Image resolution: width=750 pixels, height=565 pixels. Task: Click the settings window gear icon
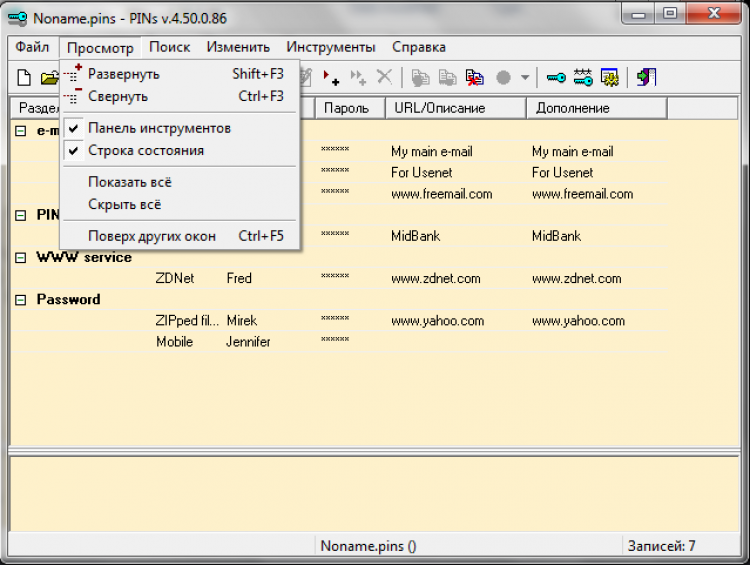pos(610,78)
